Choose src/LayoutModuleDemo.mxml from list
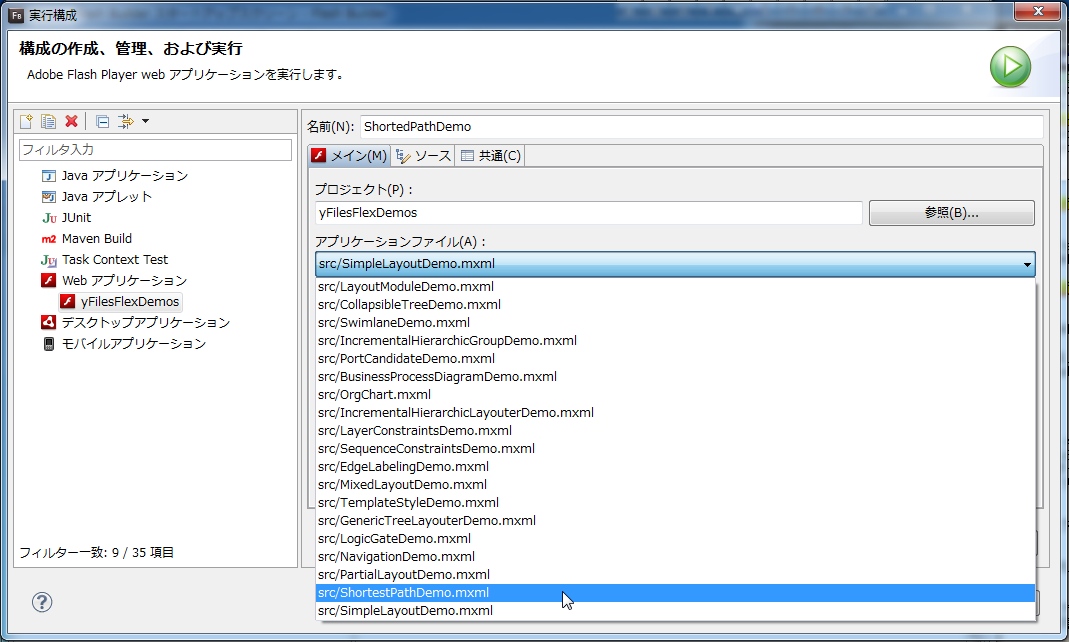 click(x=675, y=287)
